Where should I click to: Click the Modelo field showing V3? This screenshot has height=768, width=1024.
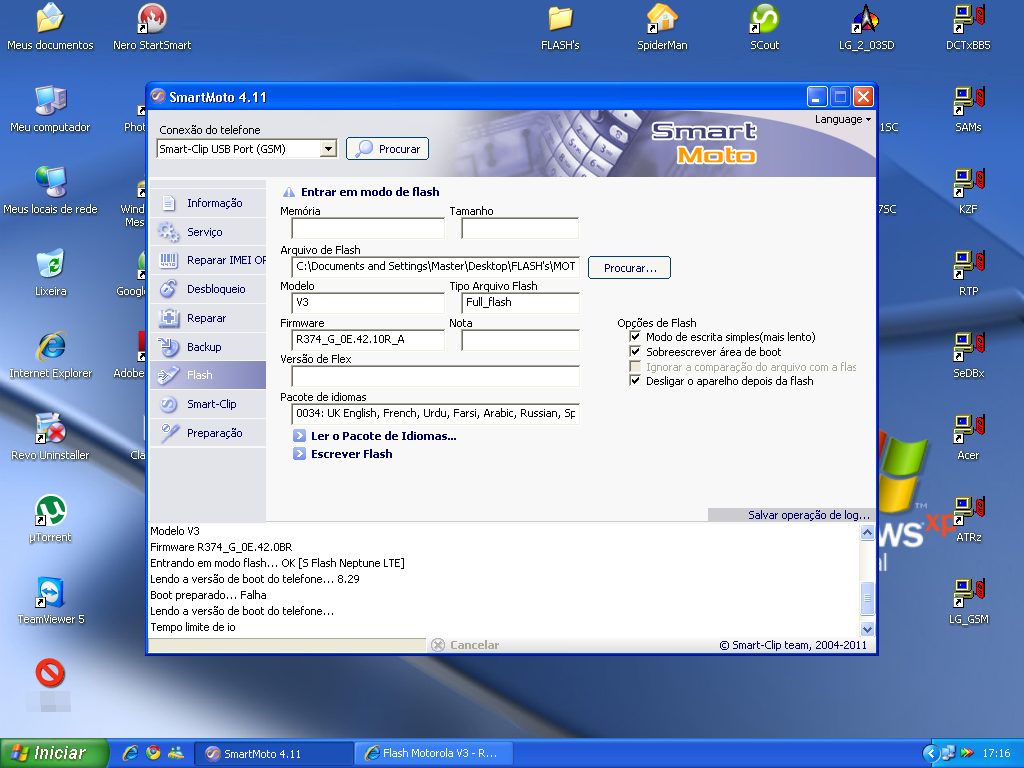click(368, 302)
